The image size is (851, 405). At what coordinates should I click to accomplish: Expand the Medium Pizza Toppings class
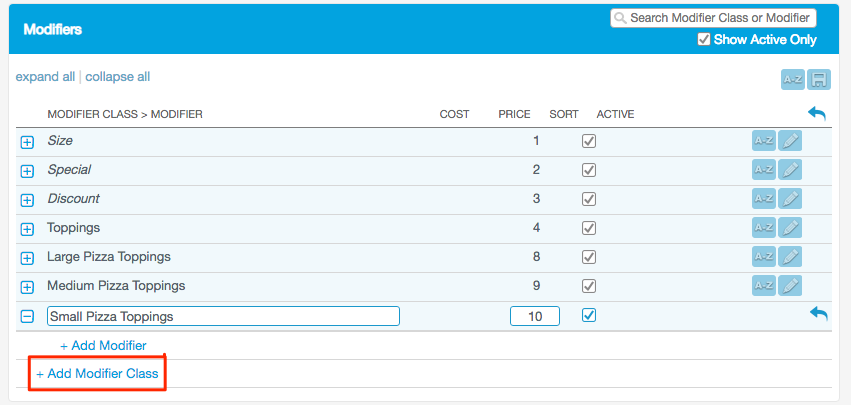(x=28, y=287)
